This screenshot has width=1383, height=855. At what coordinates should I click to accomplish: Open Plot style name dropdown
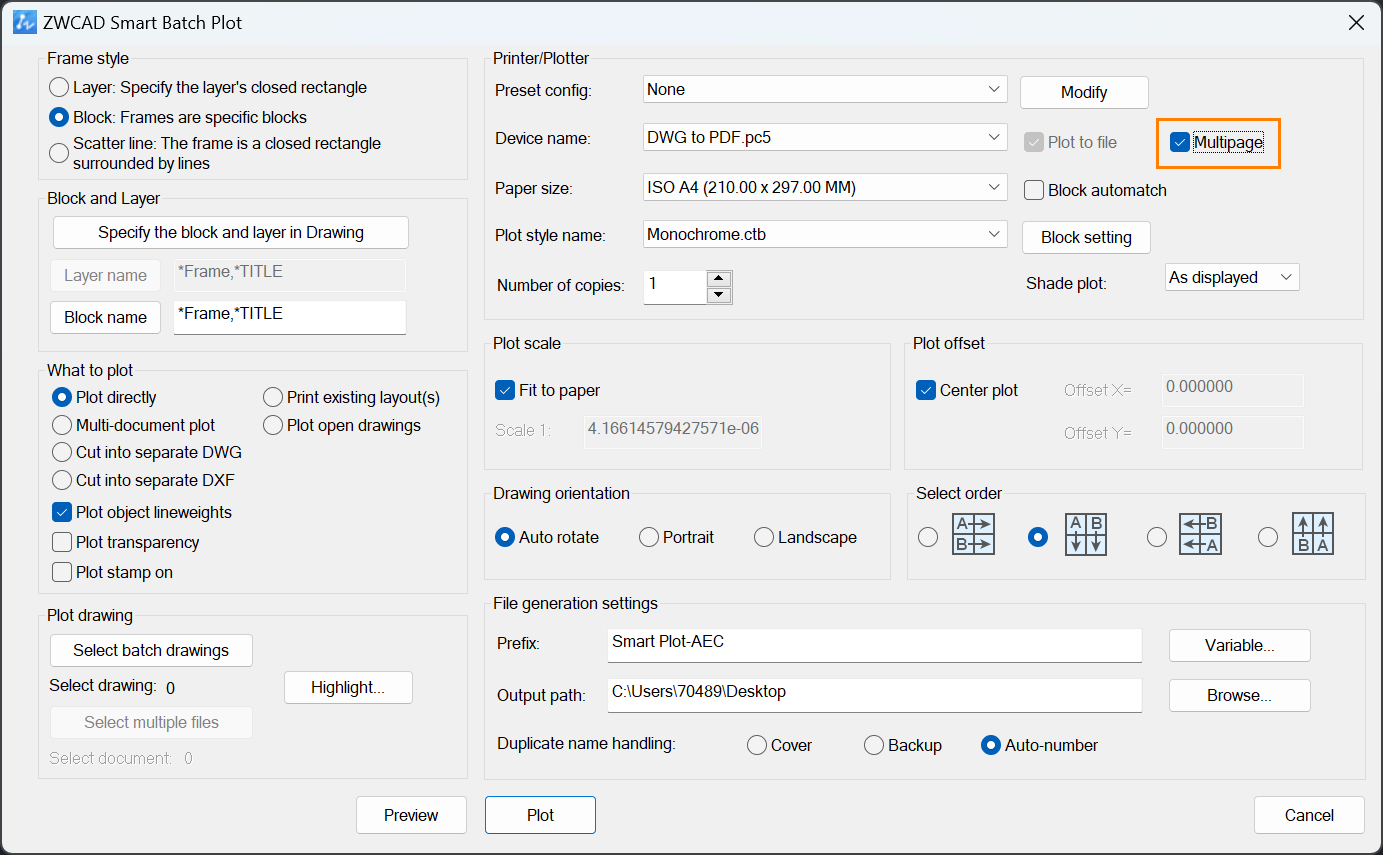coord(826,235)
